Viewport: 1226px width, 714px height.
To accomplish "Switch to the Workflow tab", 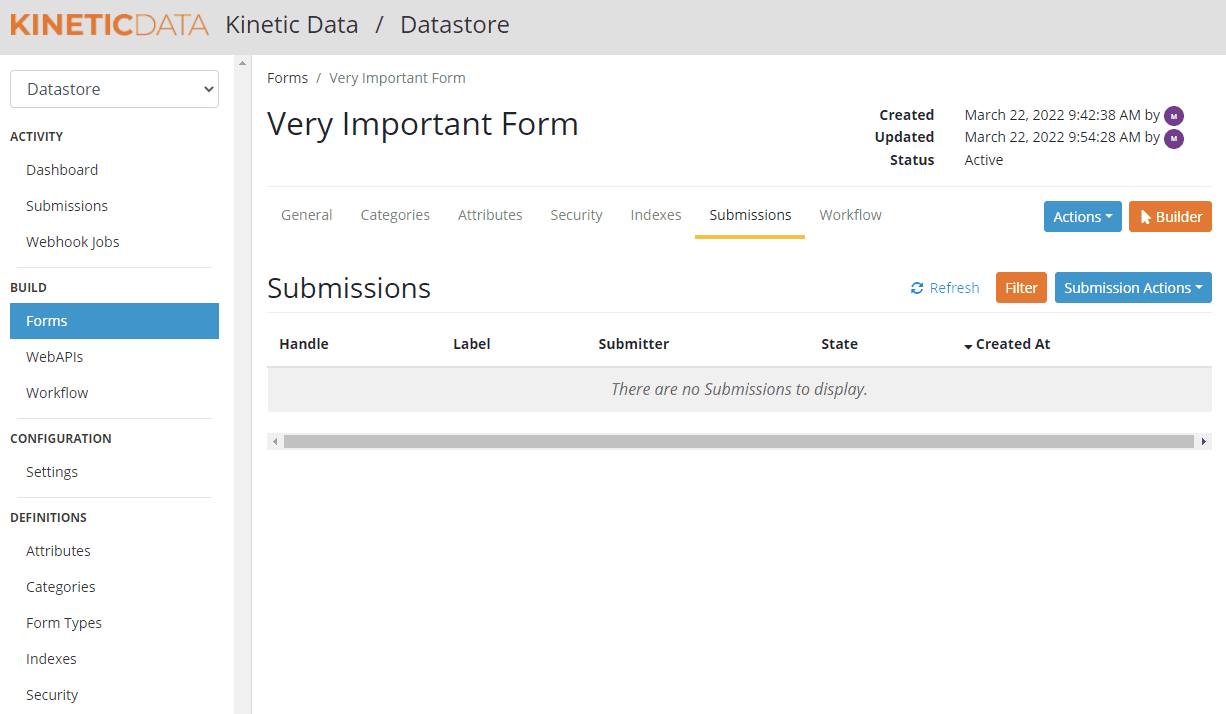I will (x=850, y=215).
